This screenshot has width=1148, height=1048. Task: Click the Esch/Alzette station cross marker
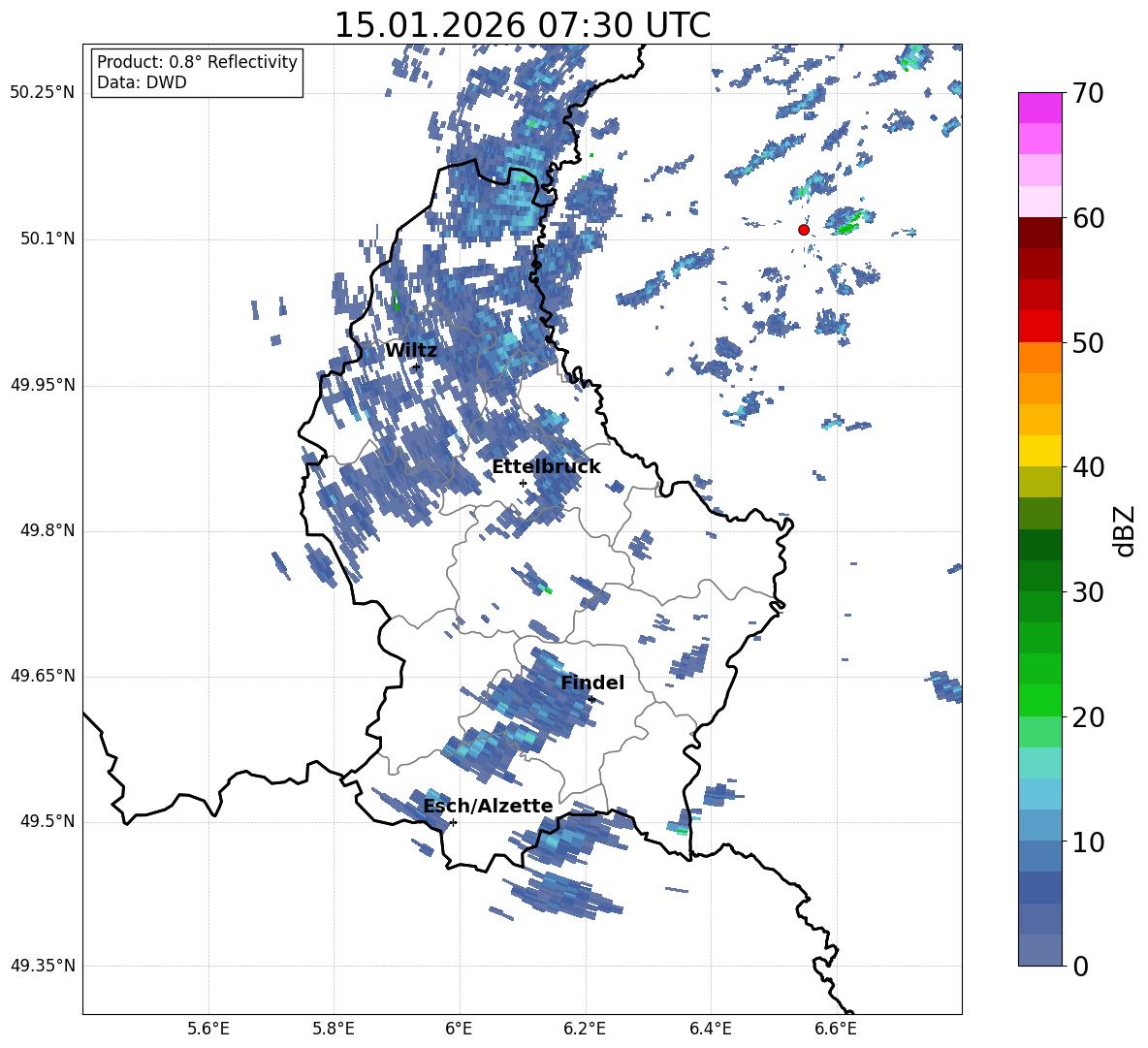pyautogui.click(x=453, y=822)
